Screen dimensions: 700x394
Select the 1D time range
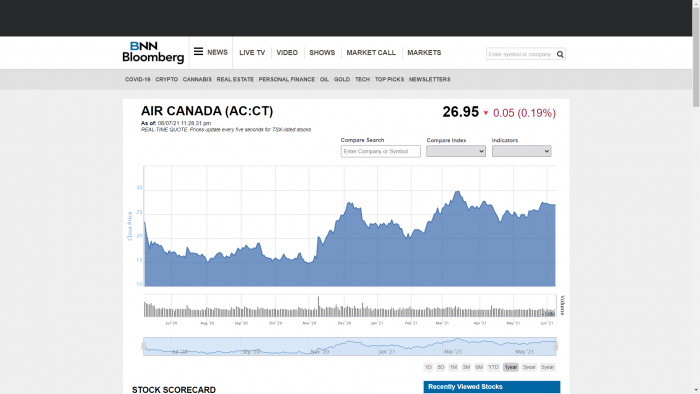428,367
